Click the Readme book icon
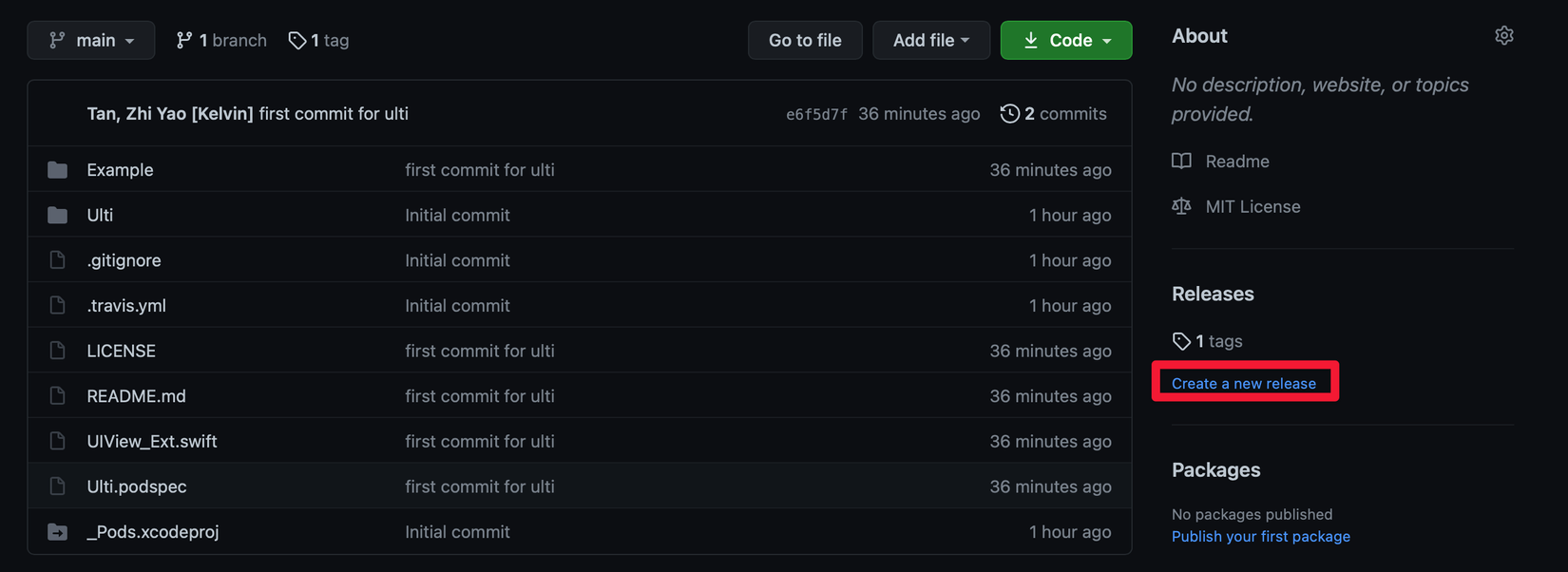 point(1181,162)
